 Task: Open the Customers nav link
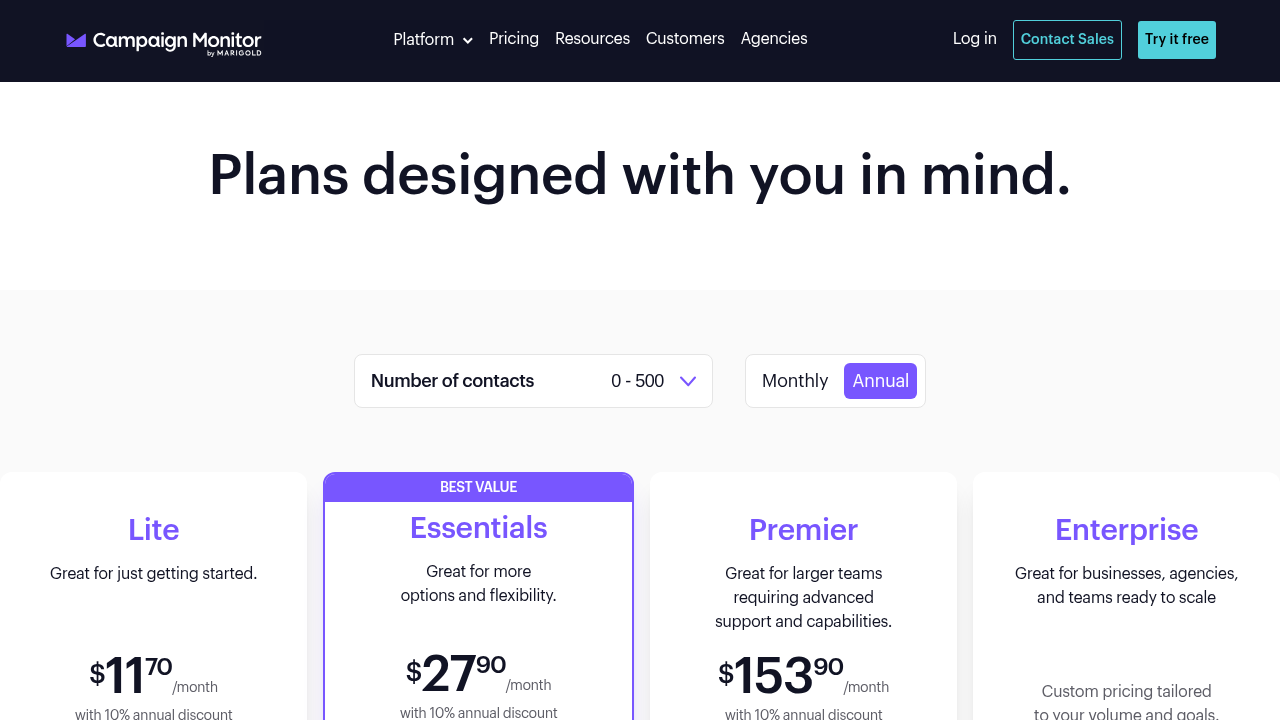[x=685, y=39]
